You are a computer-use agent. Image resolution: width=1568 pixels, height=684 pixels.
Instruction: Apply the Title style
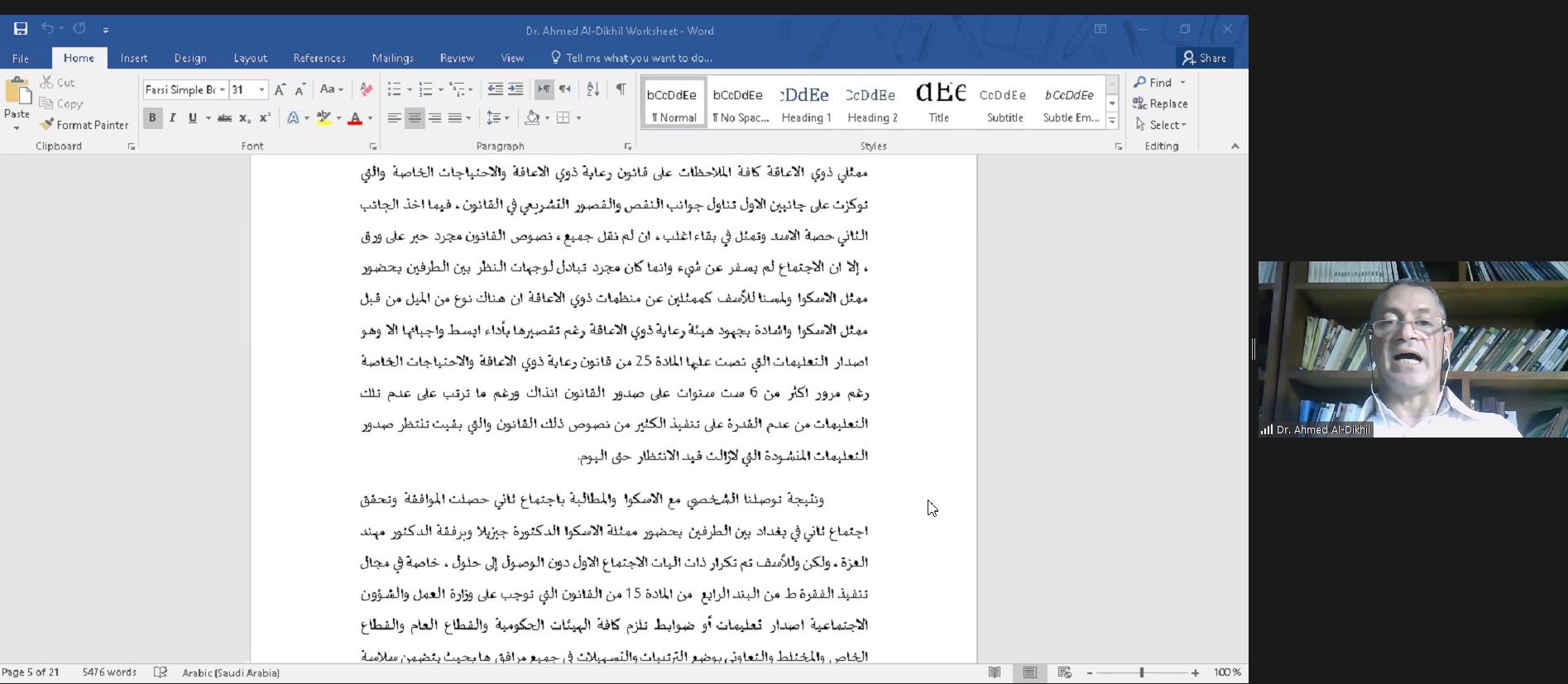pos(939,103)
